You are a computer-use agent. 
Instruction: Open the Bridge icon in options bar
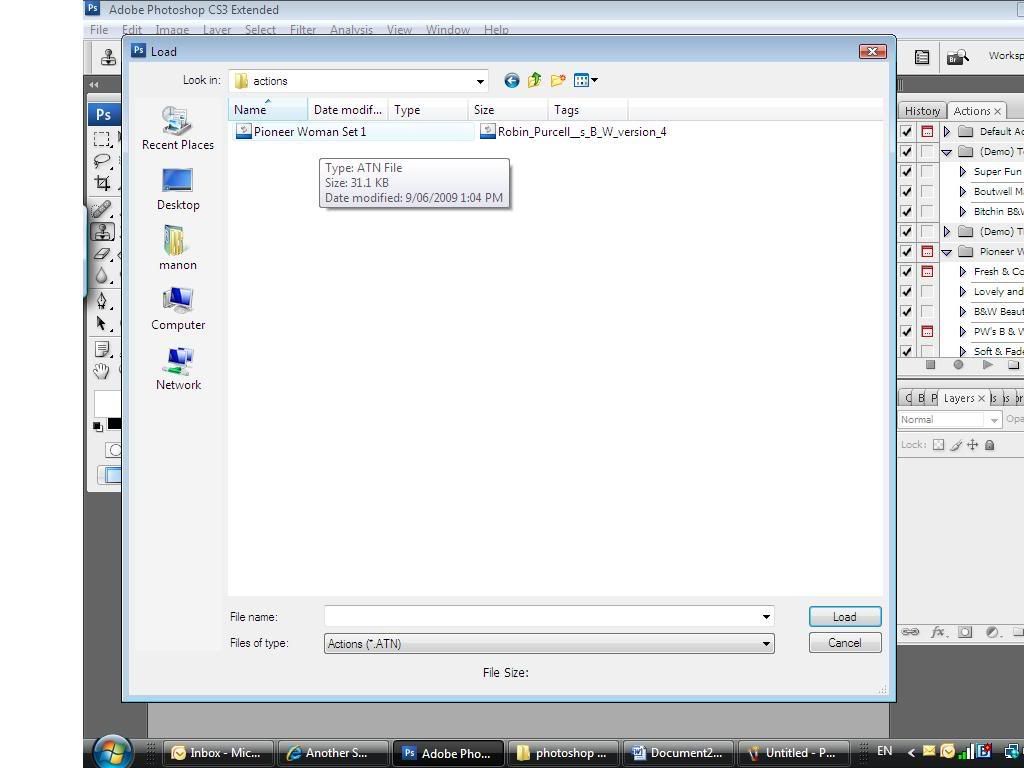pos(958,57)
